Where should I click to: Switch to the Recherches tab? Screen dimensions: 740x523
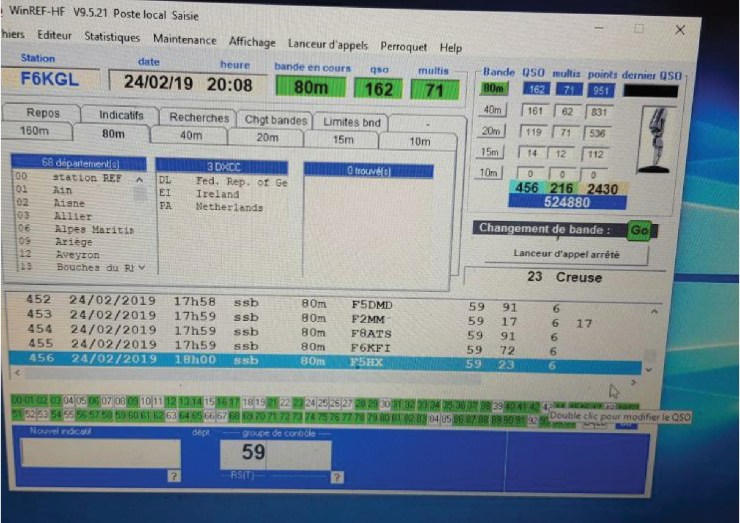(199, 117)
